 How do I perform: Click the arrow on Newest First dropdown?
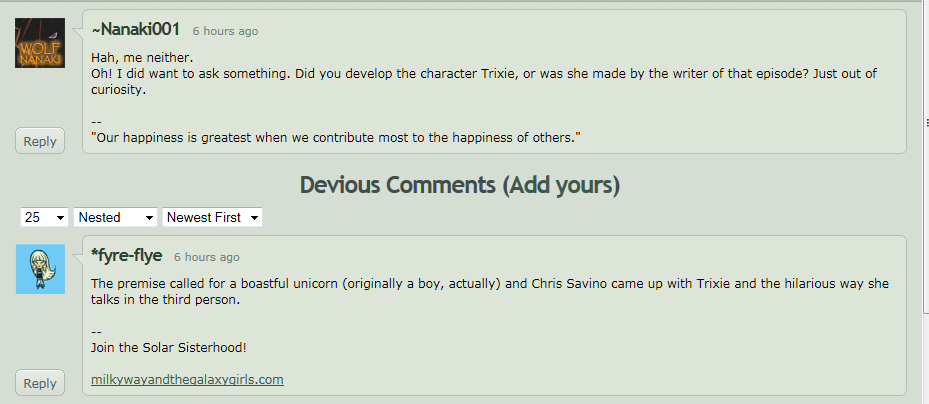click(x=254, y=218)
